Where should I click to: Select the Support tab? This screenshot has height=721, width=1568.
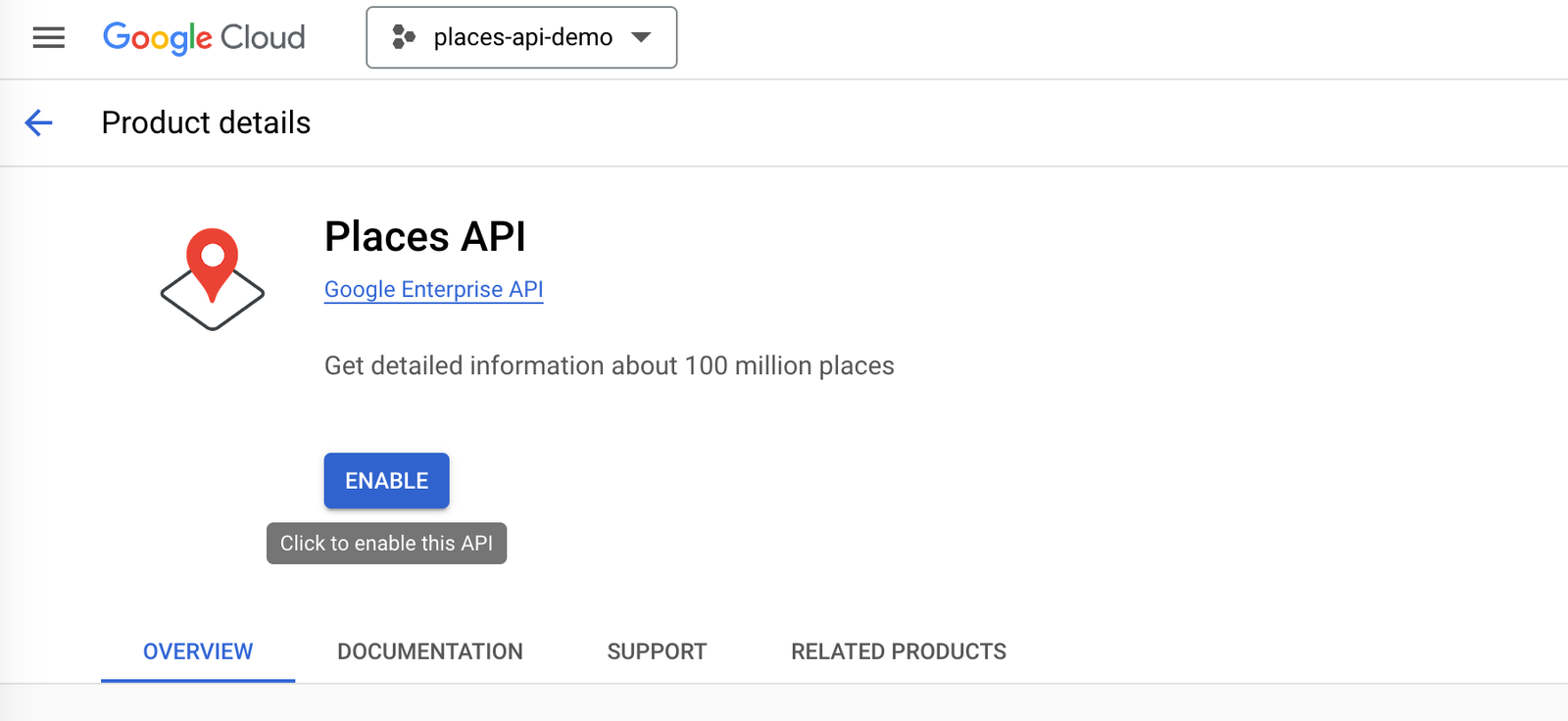(657, 651)
